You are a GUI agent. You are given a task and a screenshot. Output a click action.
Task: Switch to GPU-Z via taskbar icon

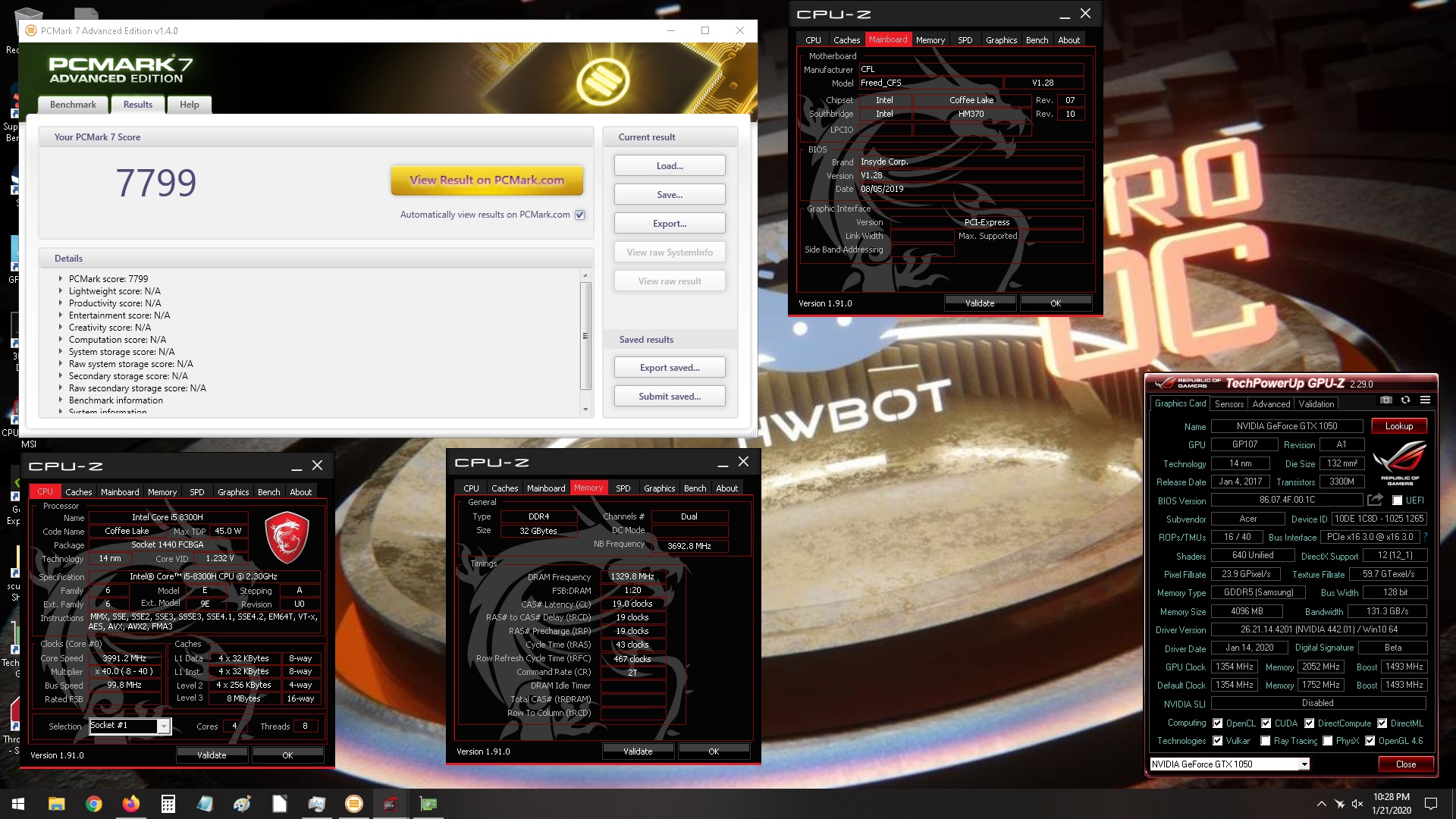[x=428, y=804]
